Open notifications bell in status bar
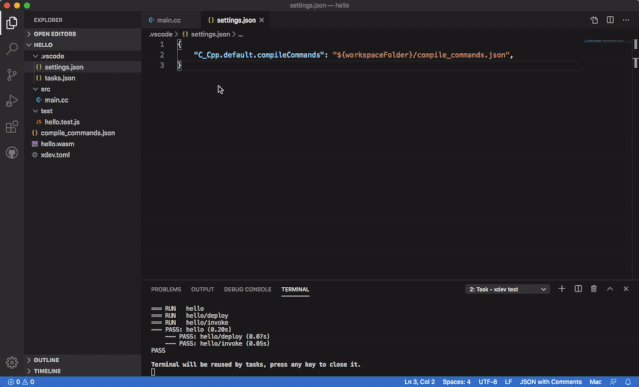This screenshot has width=639, height=387. tap(628, 382)
